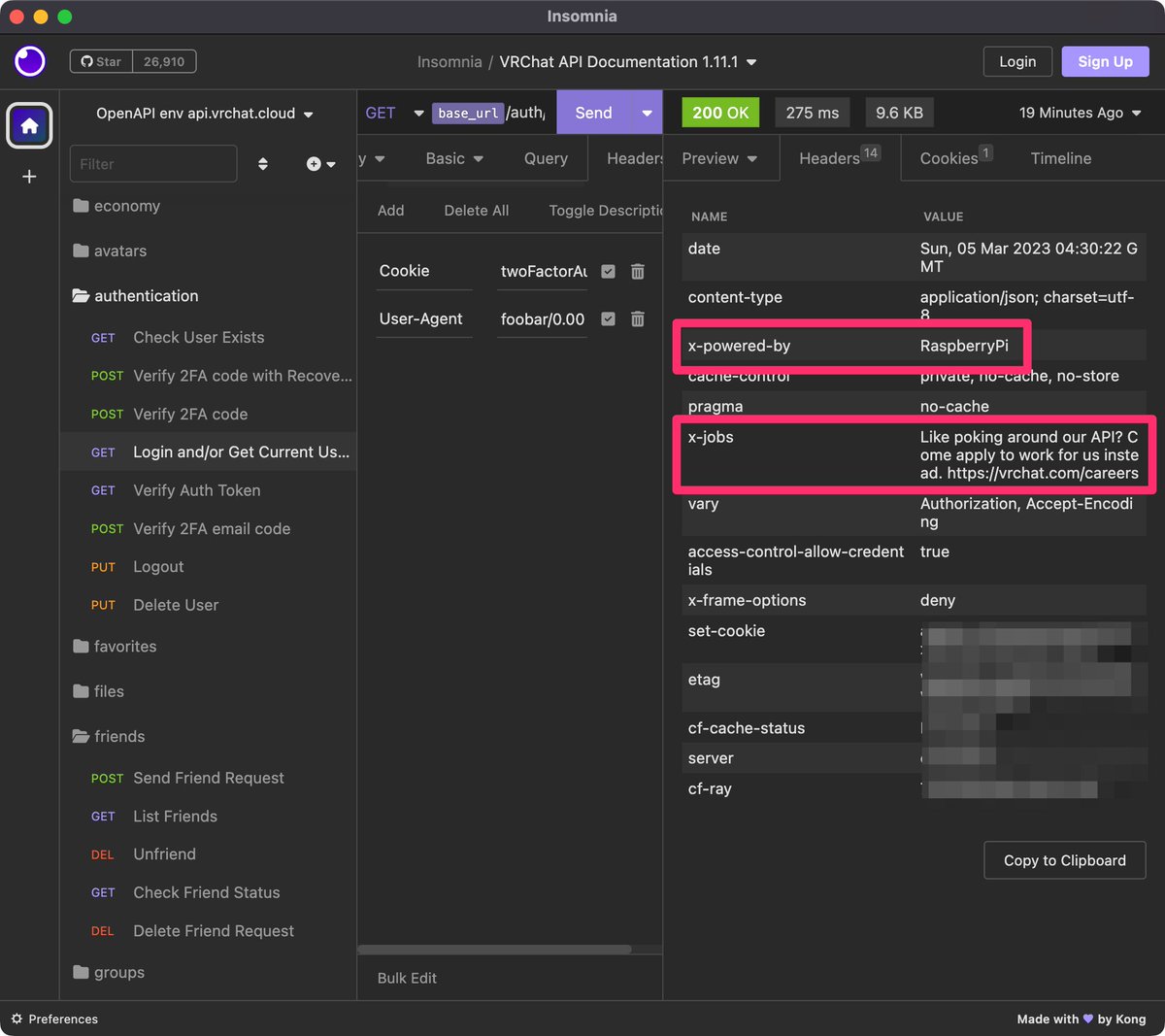Viewport: 1165px width, 1036px height.
Task: Select the response Headers tab
Action: (x=840, y=157)
